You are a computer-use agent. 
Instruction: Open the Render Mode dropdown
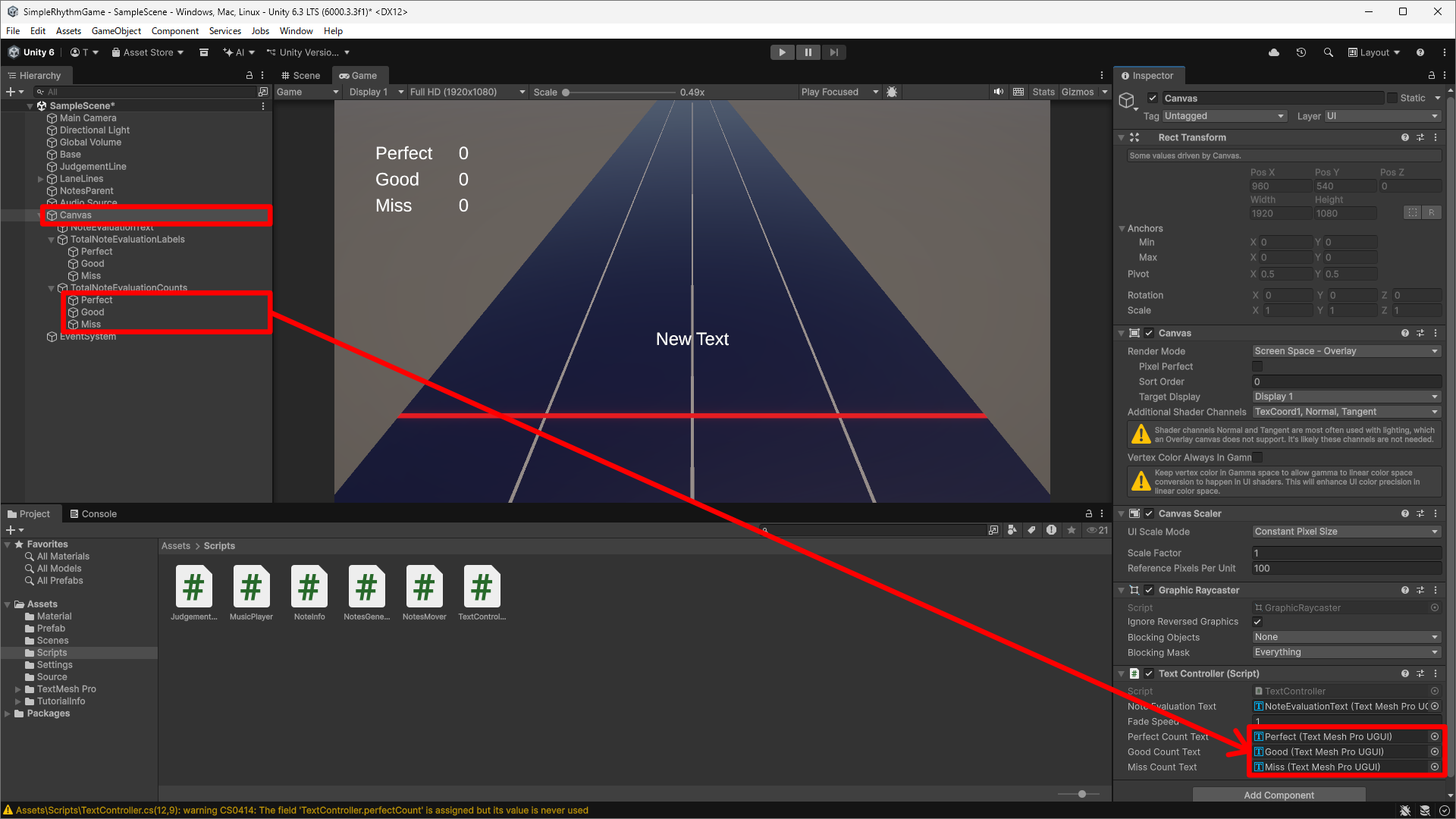pyautogui.click(x=1345, y=351)
